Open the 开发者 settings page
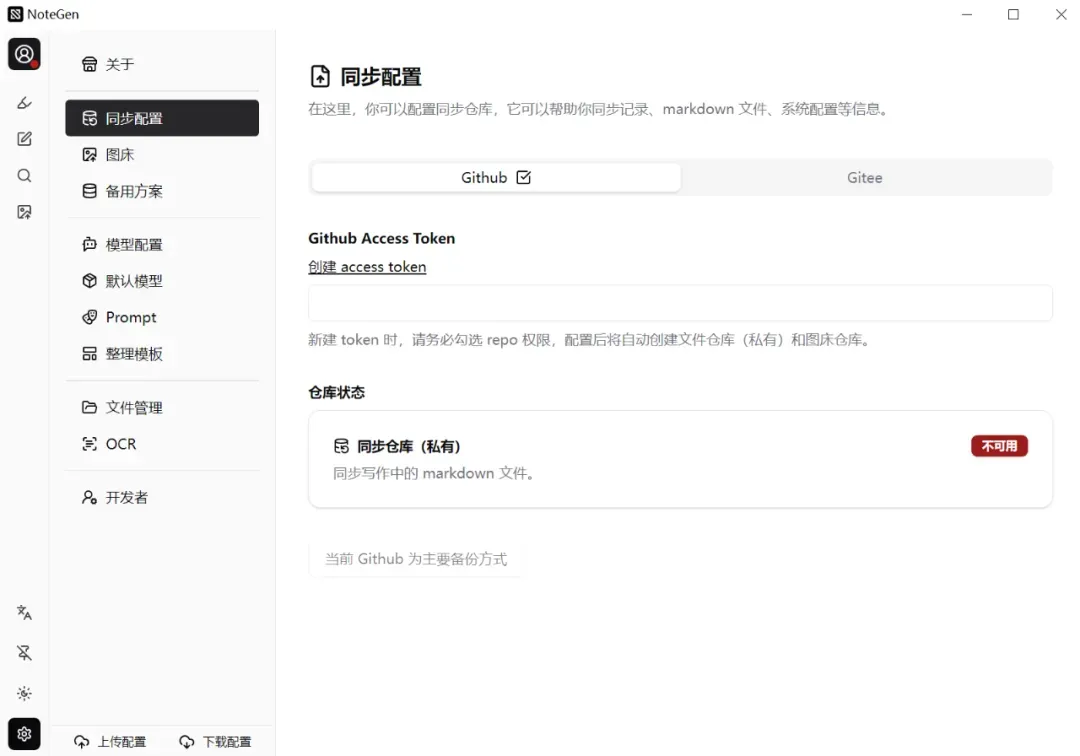This screenshot has height=756, width=1080. [x=162, y=497]
